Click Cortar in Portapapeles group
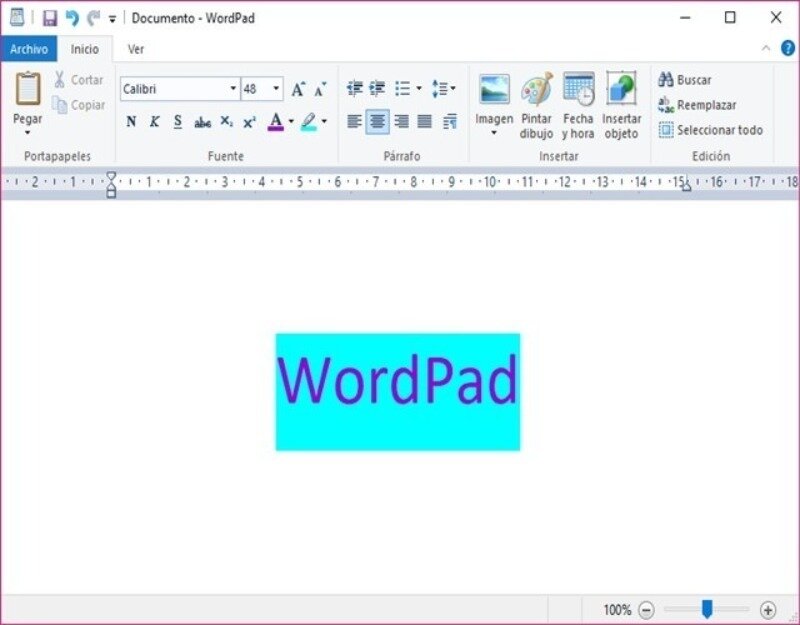 point(79,80)
